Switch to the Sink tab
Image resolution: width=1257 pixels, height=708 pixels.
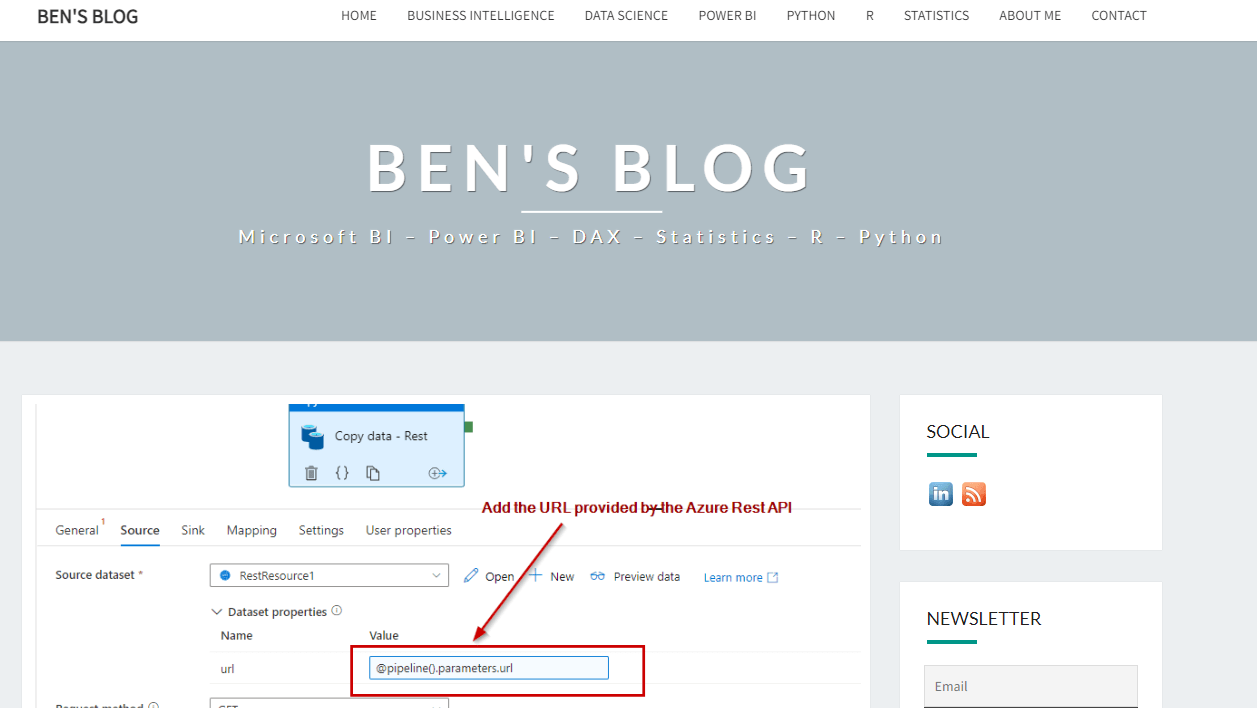point(193,530)
